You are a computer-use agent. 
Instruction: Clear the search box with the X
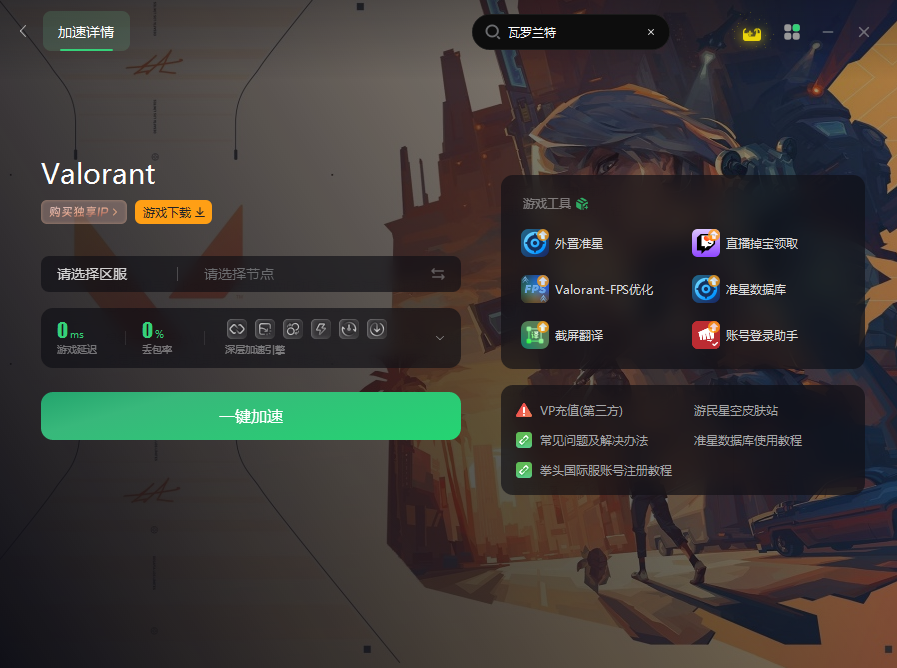pyautogui.click(x=650, y=32)
